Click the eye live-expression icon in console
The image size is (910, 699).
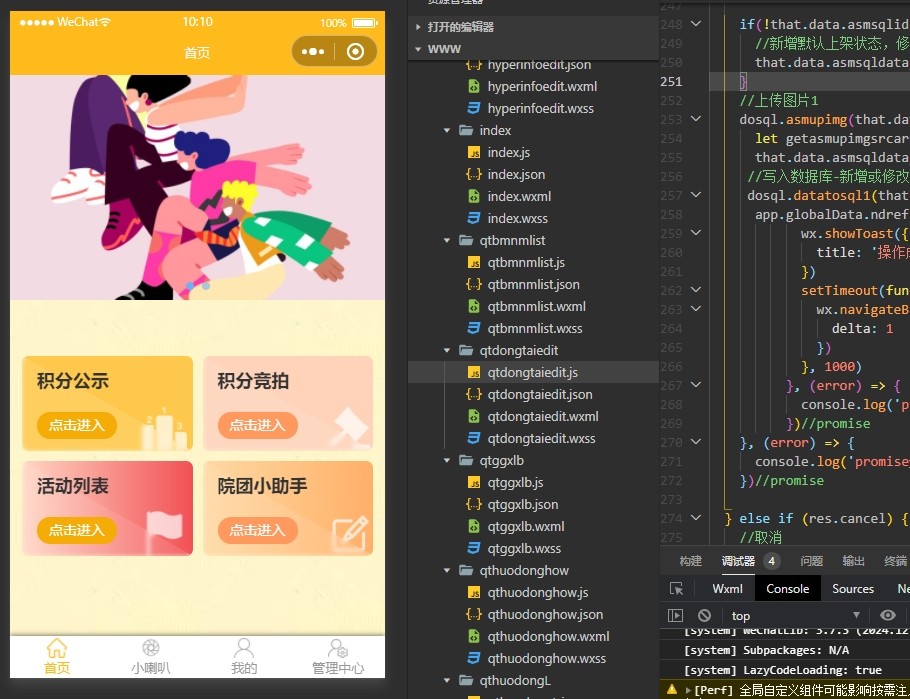[887, 615]
